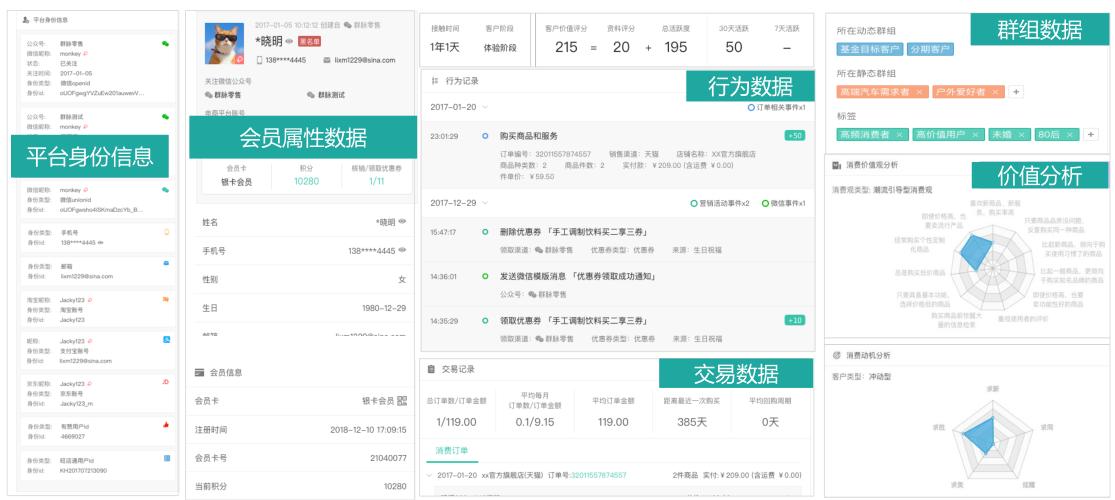
Task: Click the 1/11 coupon count link
Action: coord(376,182)
